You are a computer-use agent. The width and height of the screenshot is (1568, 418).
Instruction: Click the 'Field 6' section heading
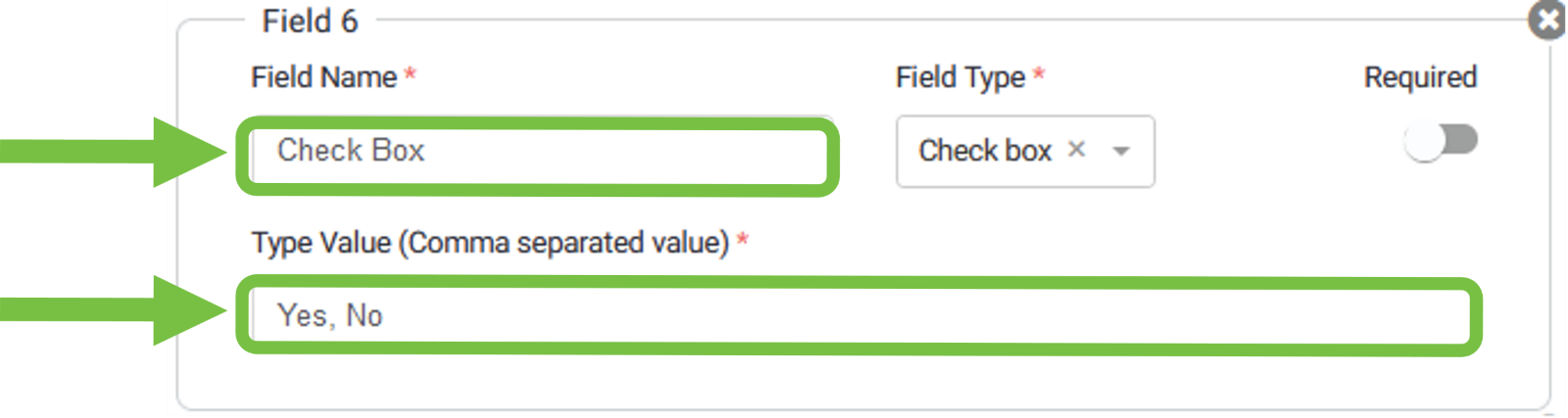point(310,21)
